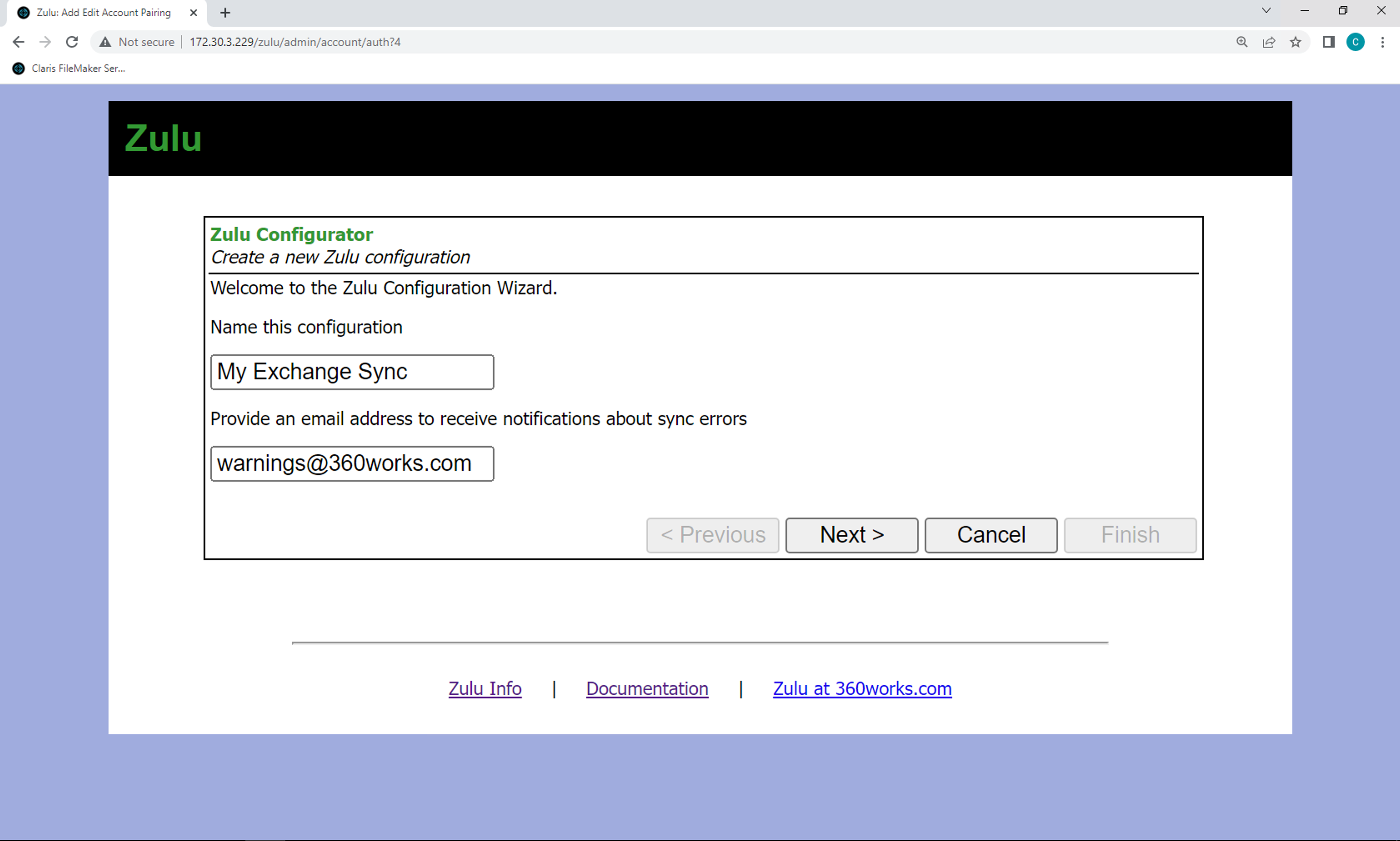Click the disabled Previous button
Viewport: 1400px width, 841px height.
pyautogui.click(x=713, y=535)
